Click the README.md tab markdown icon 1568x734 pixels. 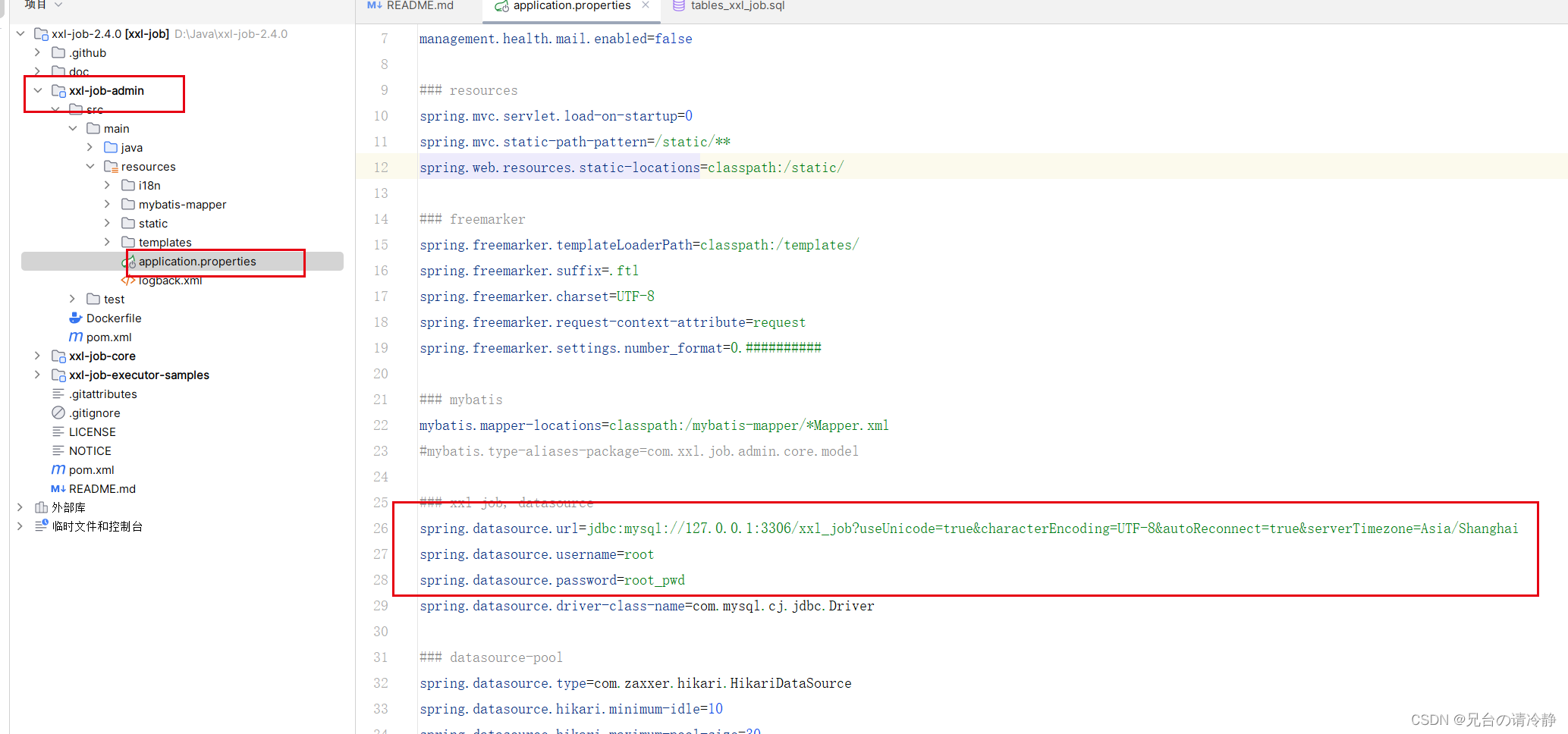click(375, 5)
